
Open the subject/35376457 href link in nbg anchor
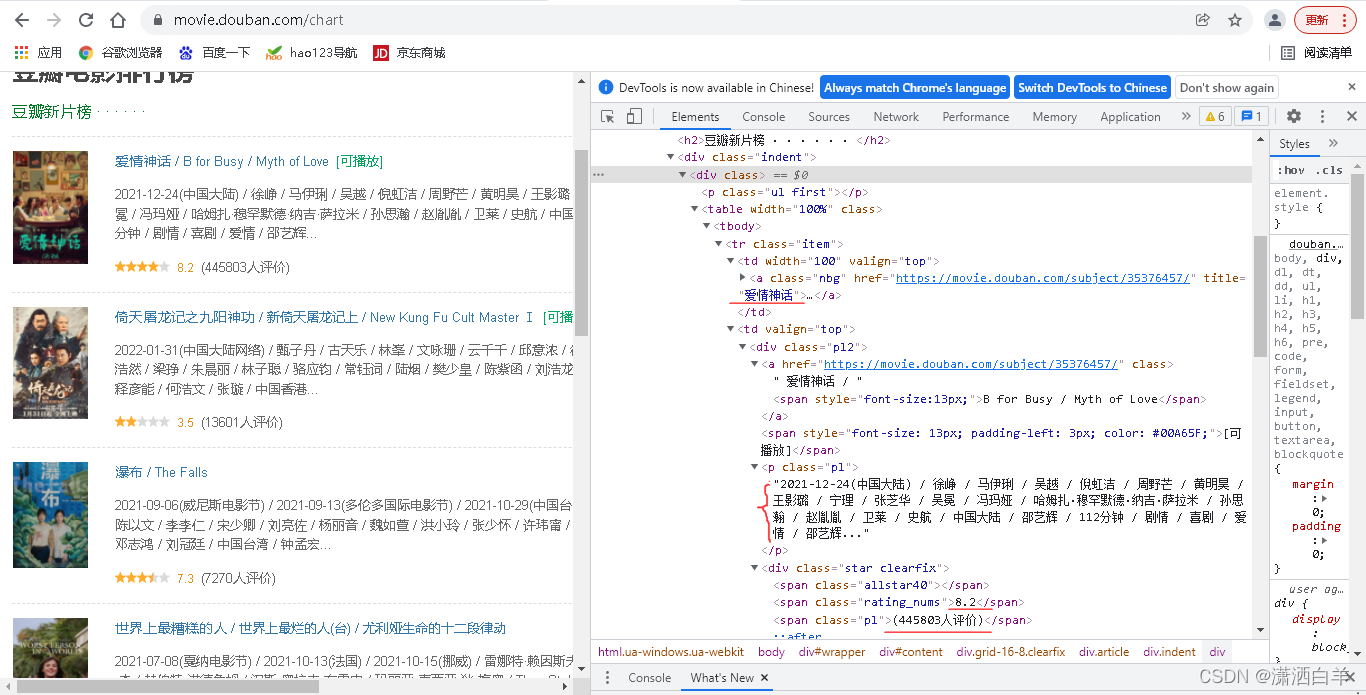[1043, 278]
